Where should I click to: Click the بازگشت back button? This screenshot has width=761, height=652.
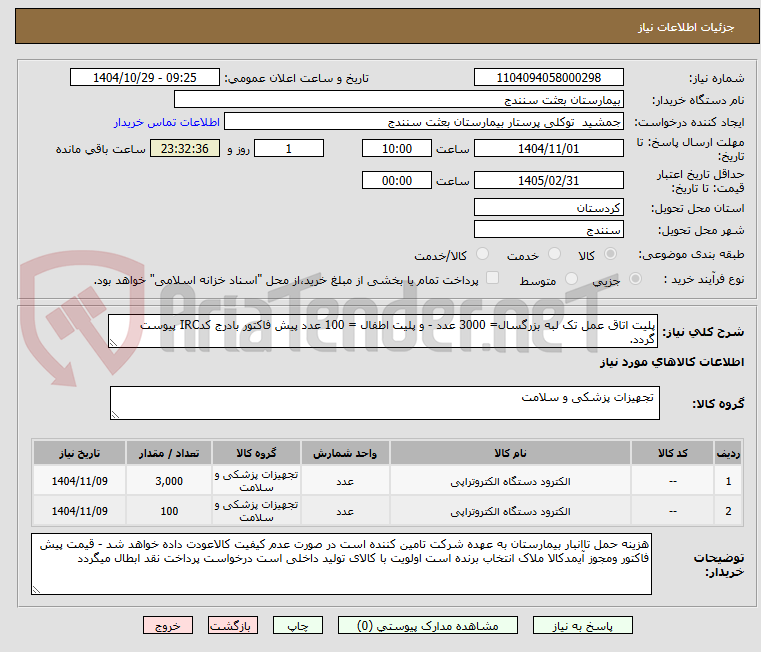232,625
